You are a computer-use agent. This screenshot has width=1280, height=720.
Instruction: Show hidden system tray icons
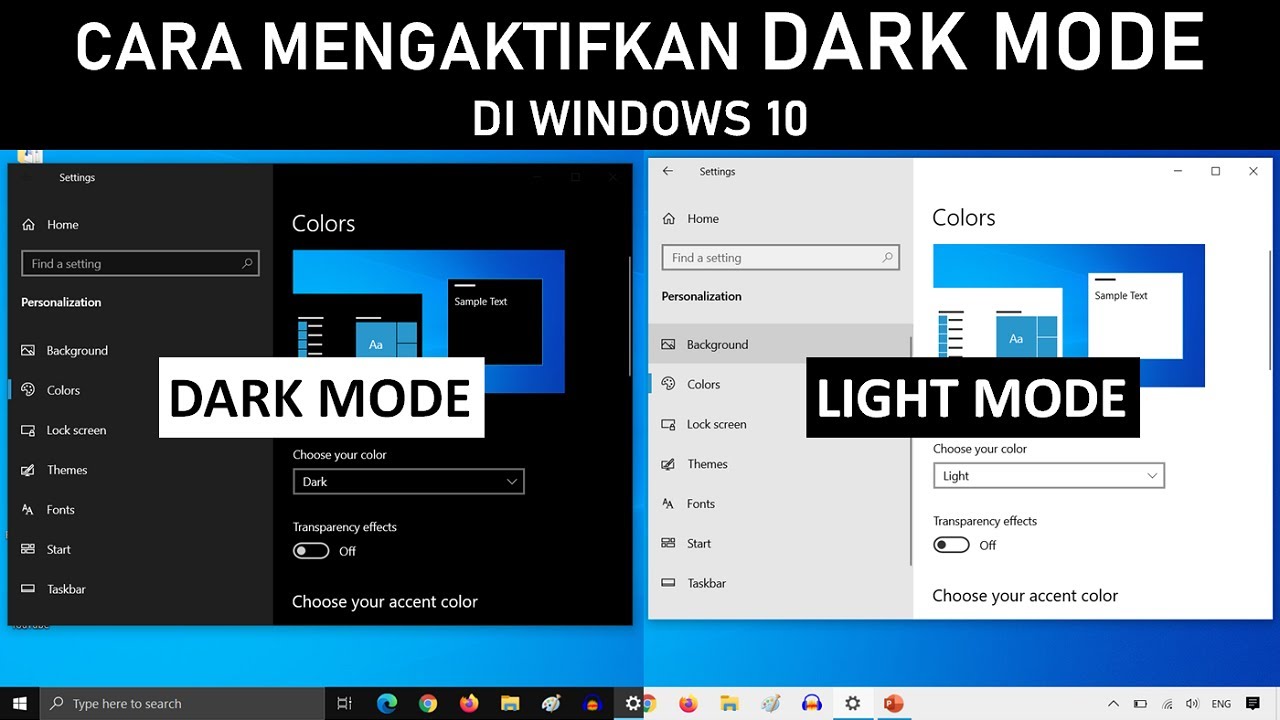1113,704
